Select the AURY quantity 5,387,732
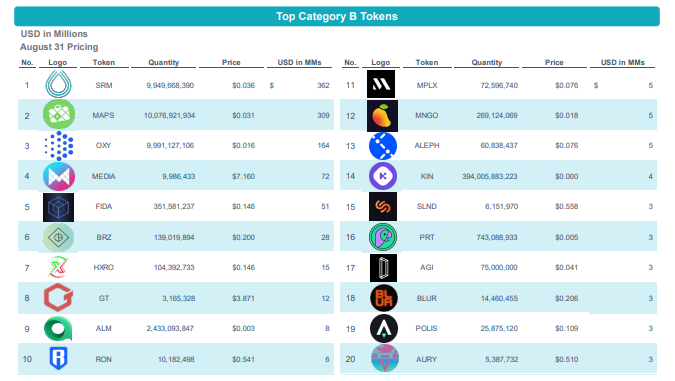This screenshot has width=675, height=381. [x=502, y=359]
